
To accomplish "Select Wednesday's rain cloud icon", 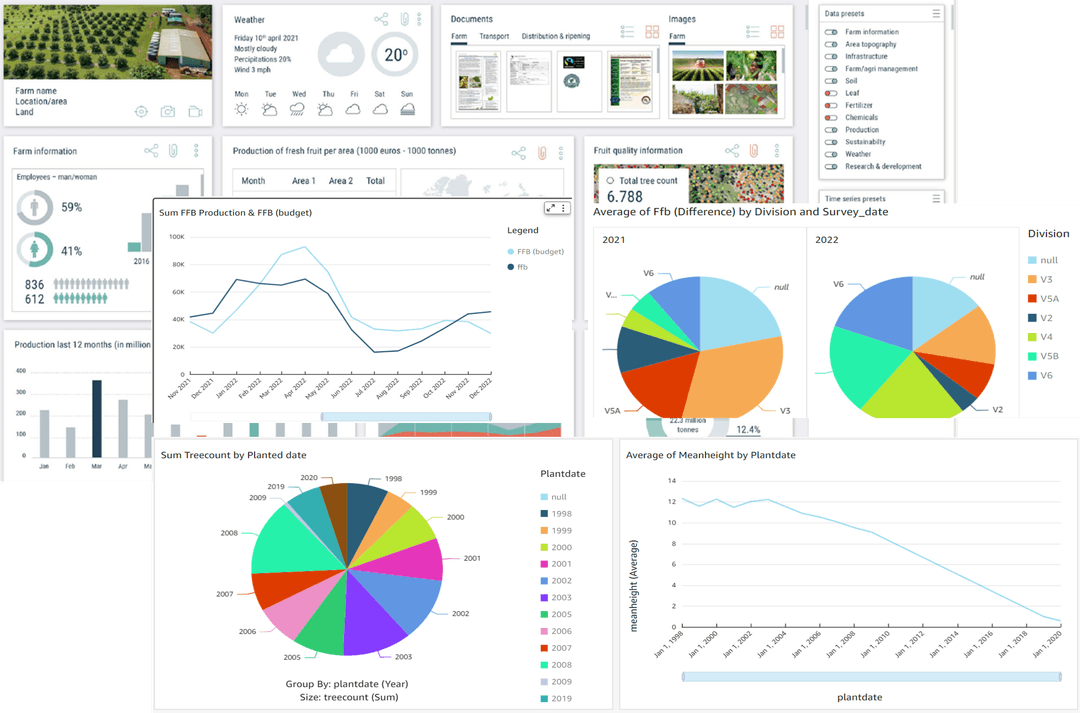I will (x=297, y=109).
